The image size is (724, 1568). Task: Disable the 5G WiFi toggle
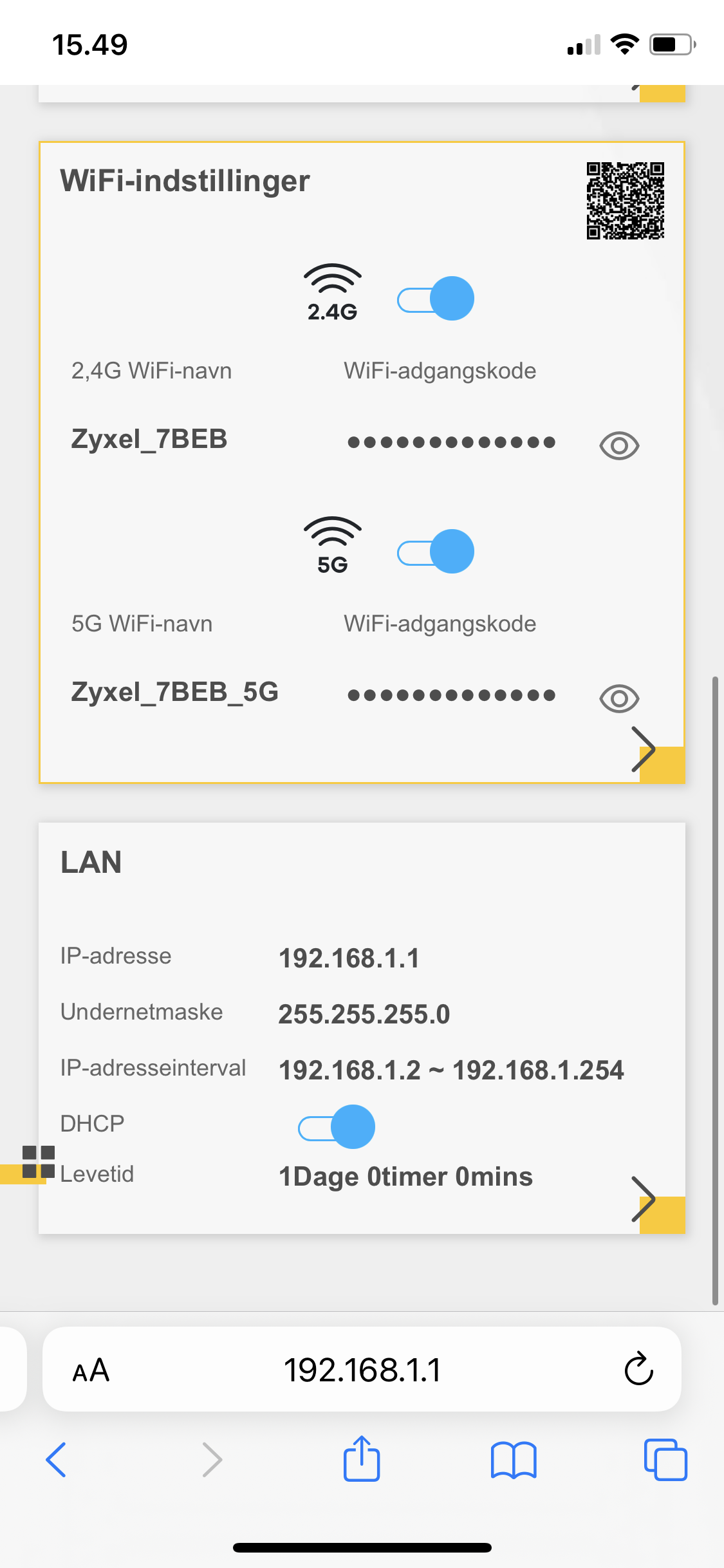[x=436, y=552]
